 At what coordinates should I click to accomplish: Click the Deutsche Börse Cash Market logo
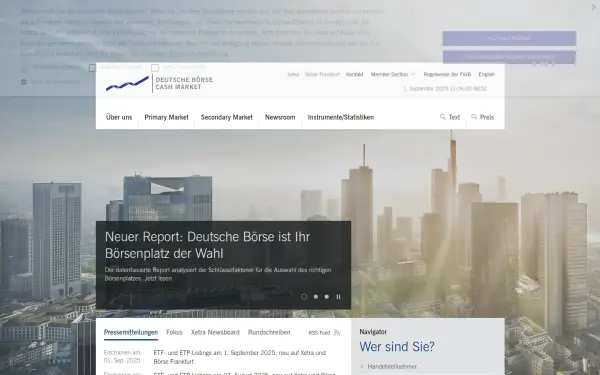click(x=159, y=83)
